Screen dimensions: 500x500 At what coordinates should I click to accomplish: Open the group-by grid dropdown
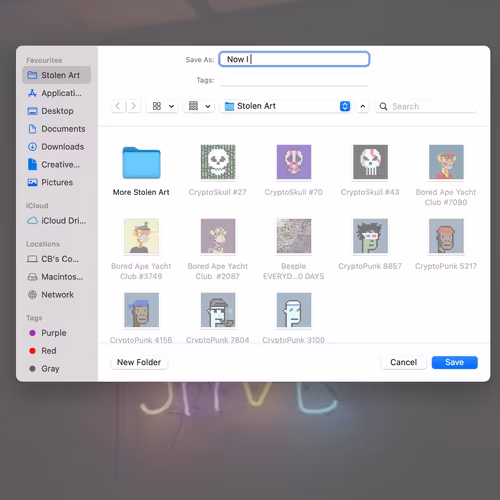point(199,106)
